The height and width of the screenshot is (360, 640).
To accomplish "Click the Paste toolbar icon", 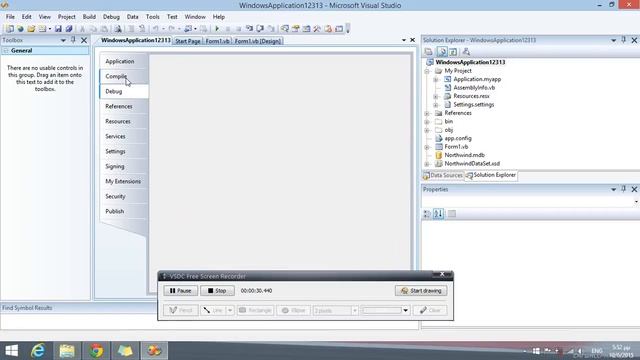I will click(x=104, y=29).
